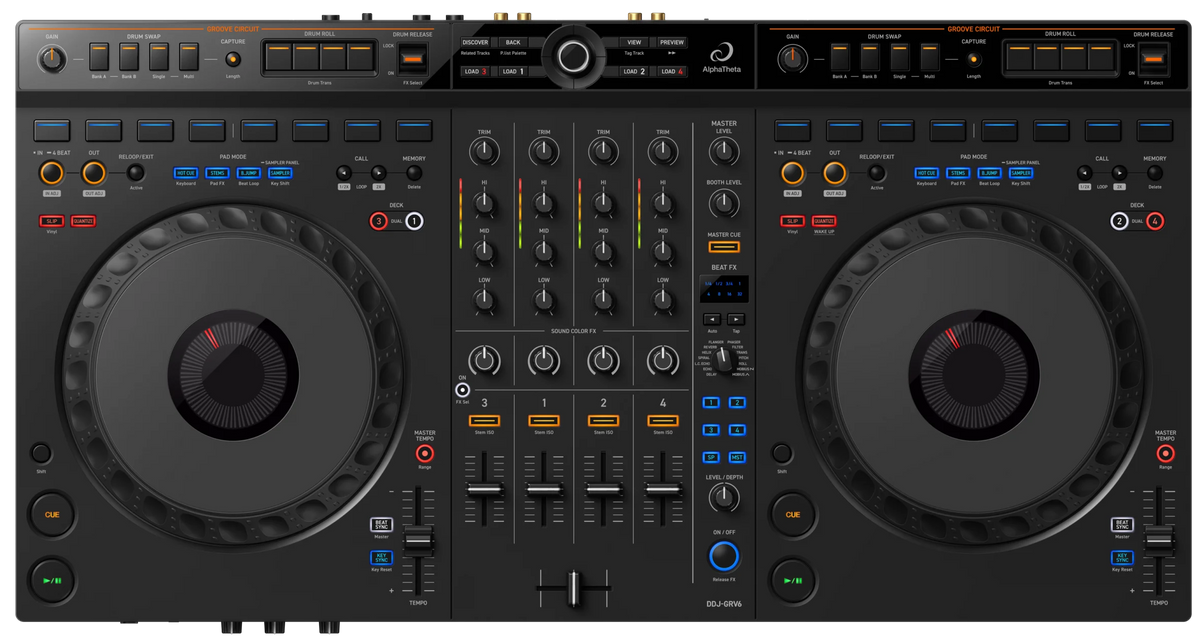Click the LOAD 2 button
Viewport: 1200px width, 642px height.
click(634, 72)
